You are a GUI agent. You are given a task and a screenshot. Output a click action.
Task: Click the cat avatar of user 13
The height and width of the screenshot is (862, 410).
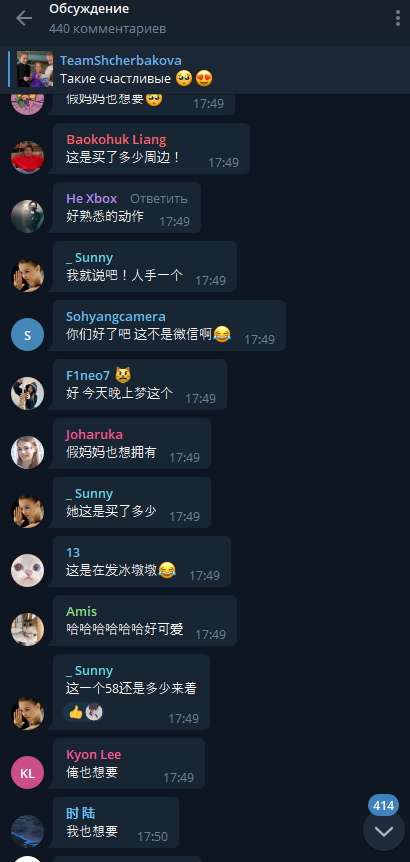tap(27, 570)
